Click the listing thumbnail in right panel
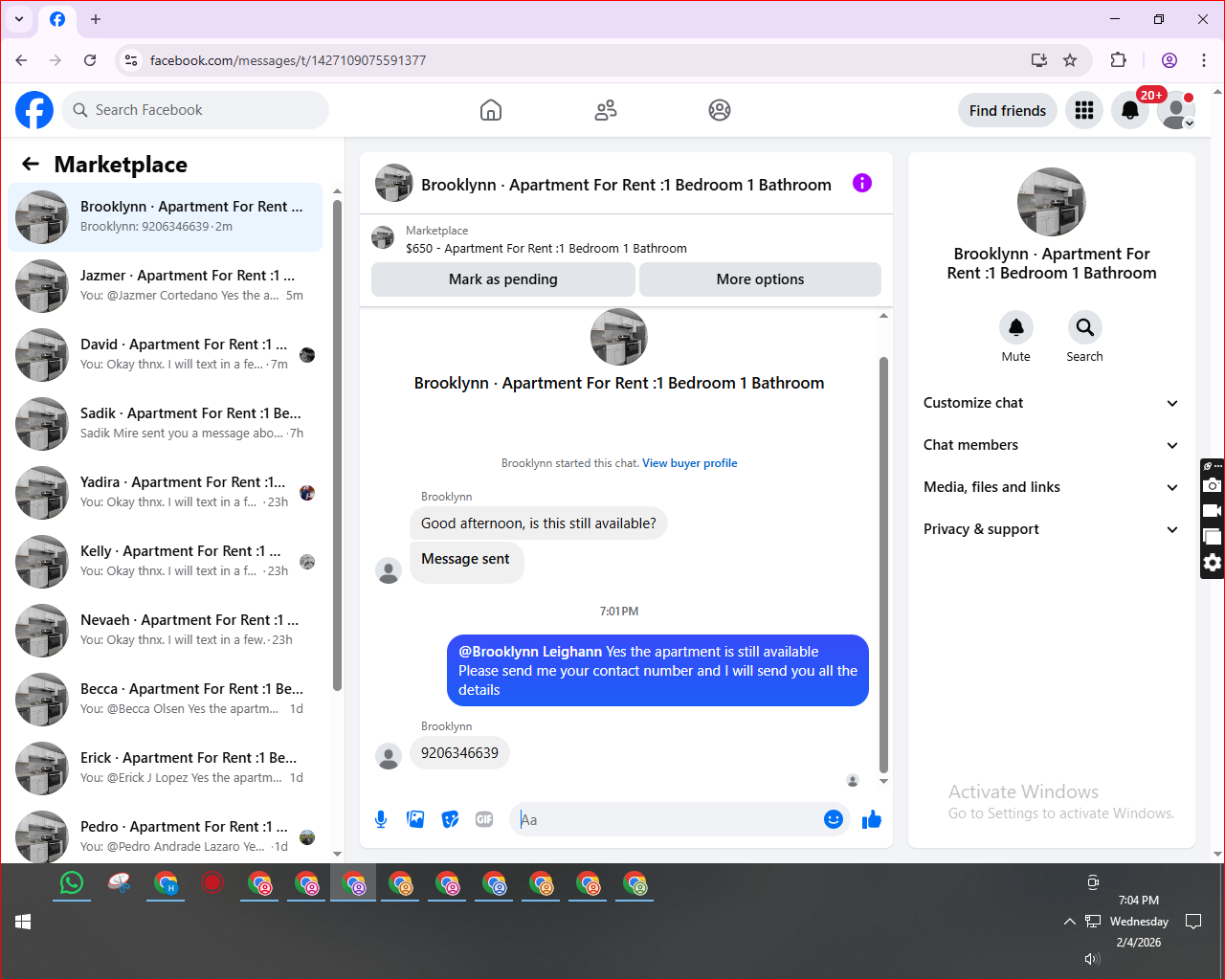Image resolution: width=1225 pixels, height=980 pixels. point(1051,202)
